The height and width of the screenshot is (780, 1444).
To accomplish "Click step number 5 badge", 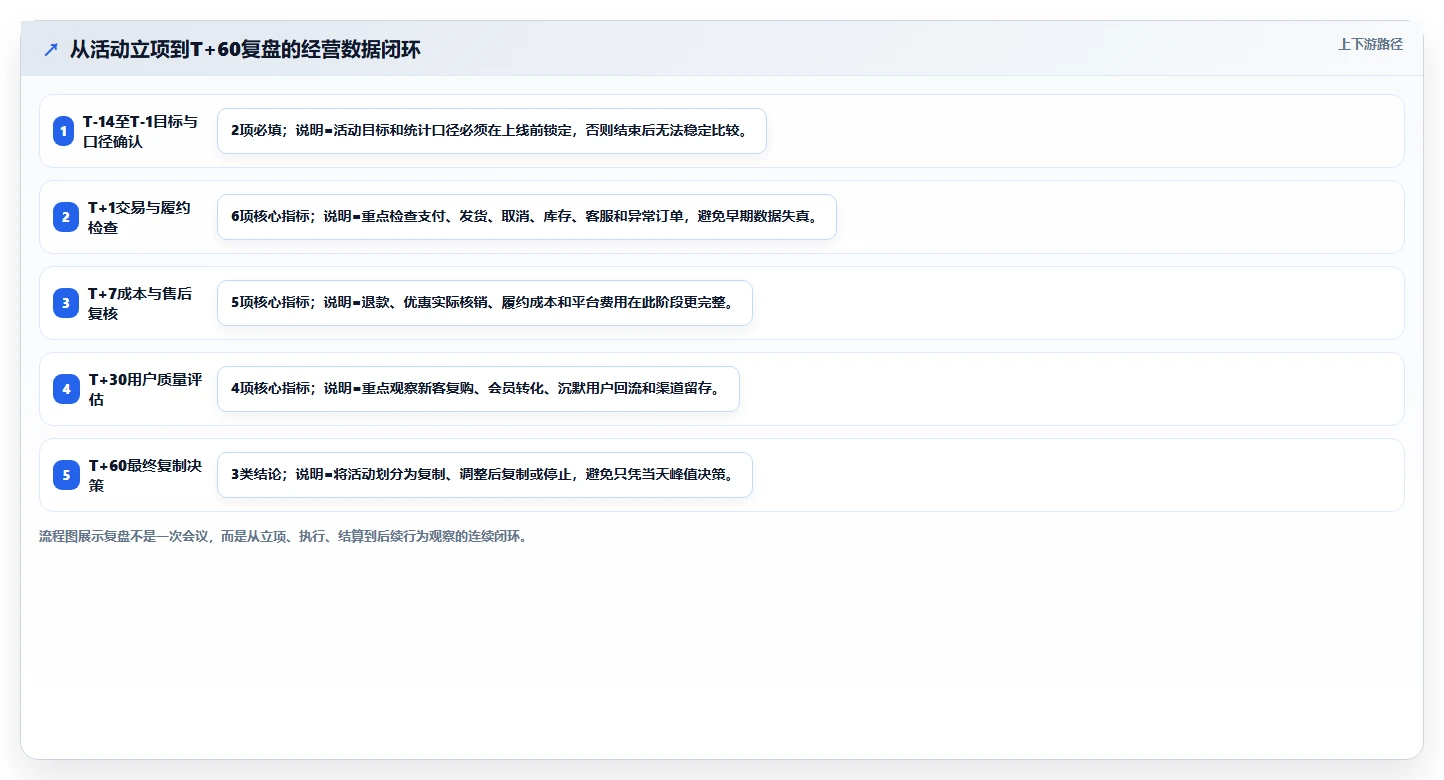I will 66,475.
